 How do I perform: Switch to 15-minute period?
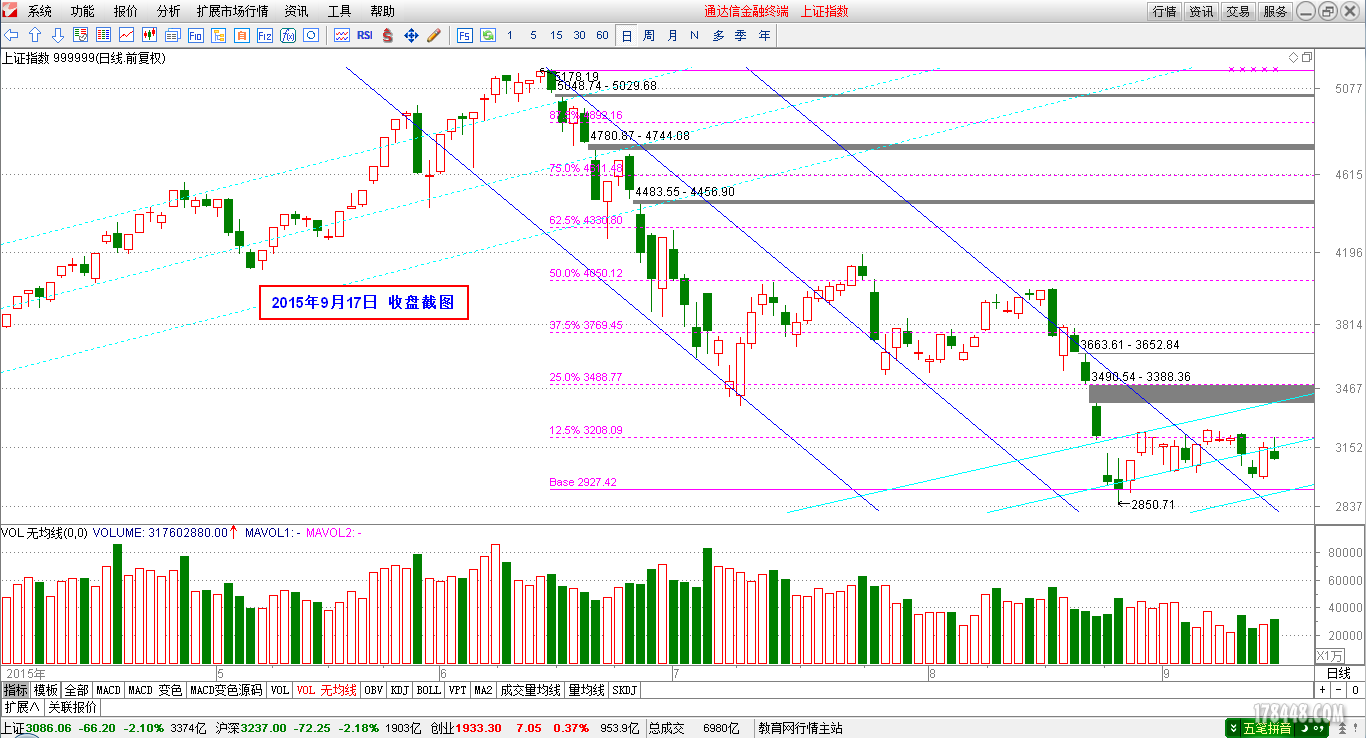tap(556, 35)
